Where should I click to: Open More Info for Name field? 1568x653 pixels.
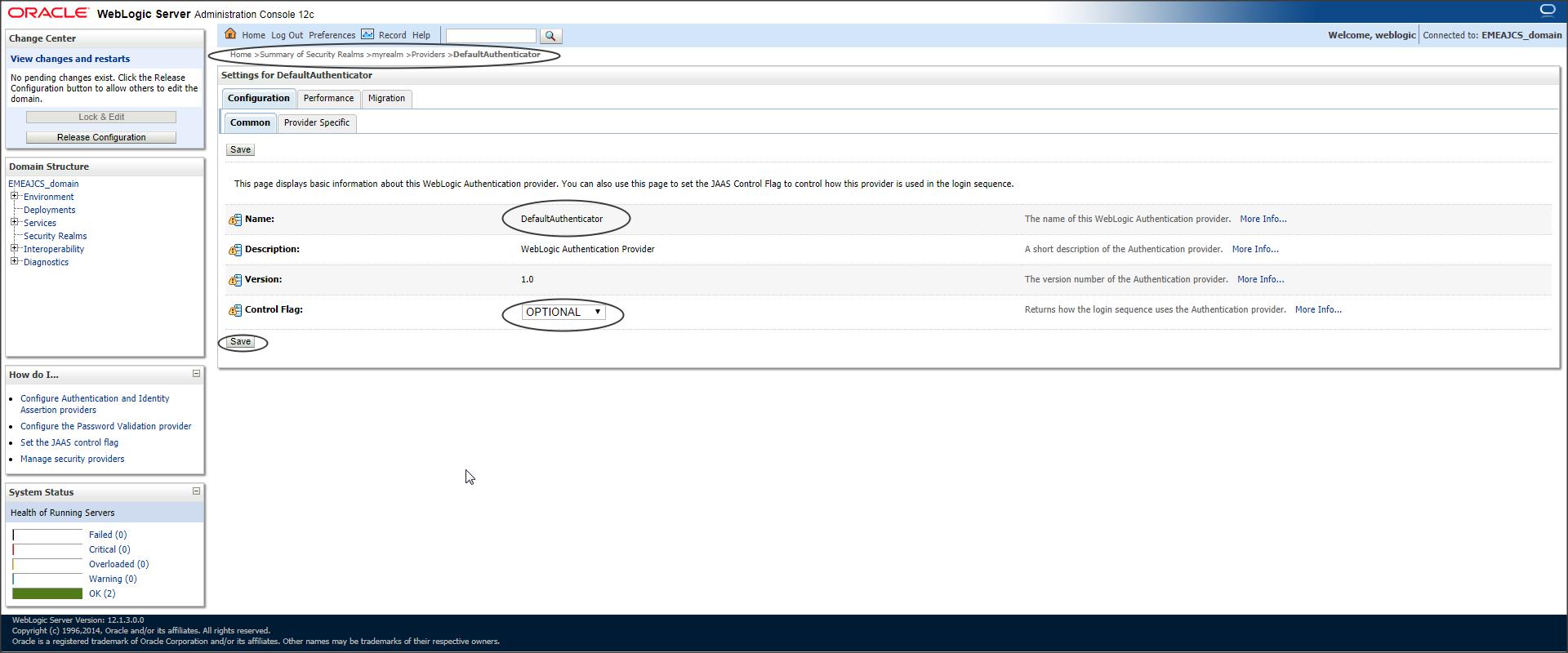point(1263,219)
